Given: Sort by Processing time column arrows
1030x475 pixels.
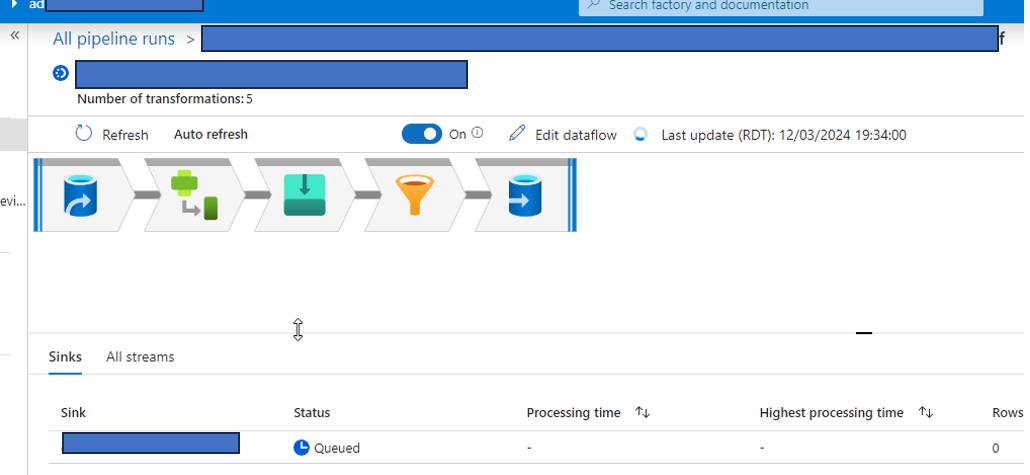Looking at the screenshot, I should 642,413.
